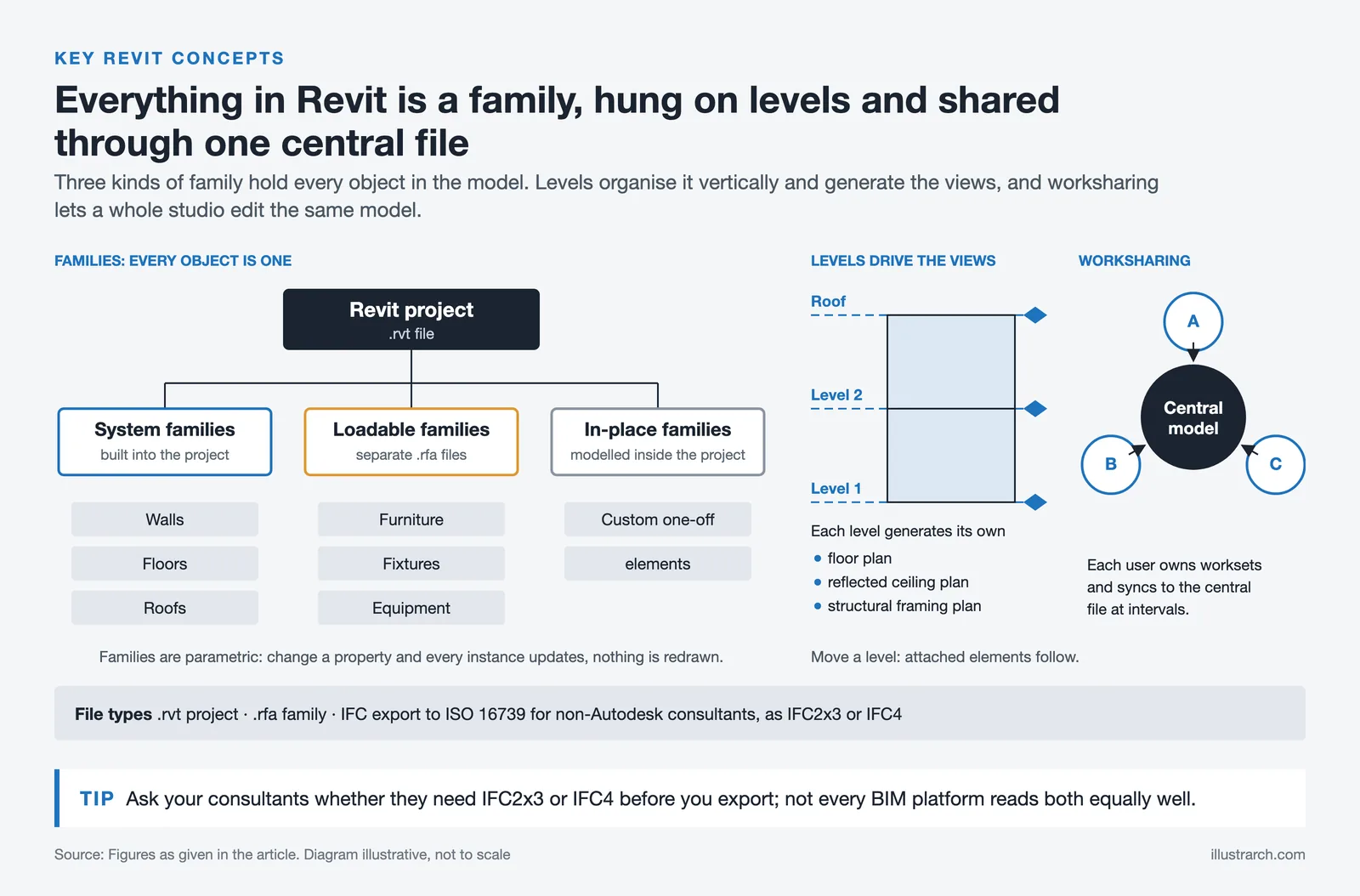Click the Worksharing heading
Screen dimensions: 1360x896
click(1135, 261)
